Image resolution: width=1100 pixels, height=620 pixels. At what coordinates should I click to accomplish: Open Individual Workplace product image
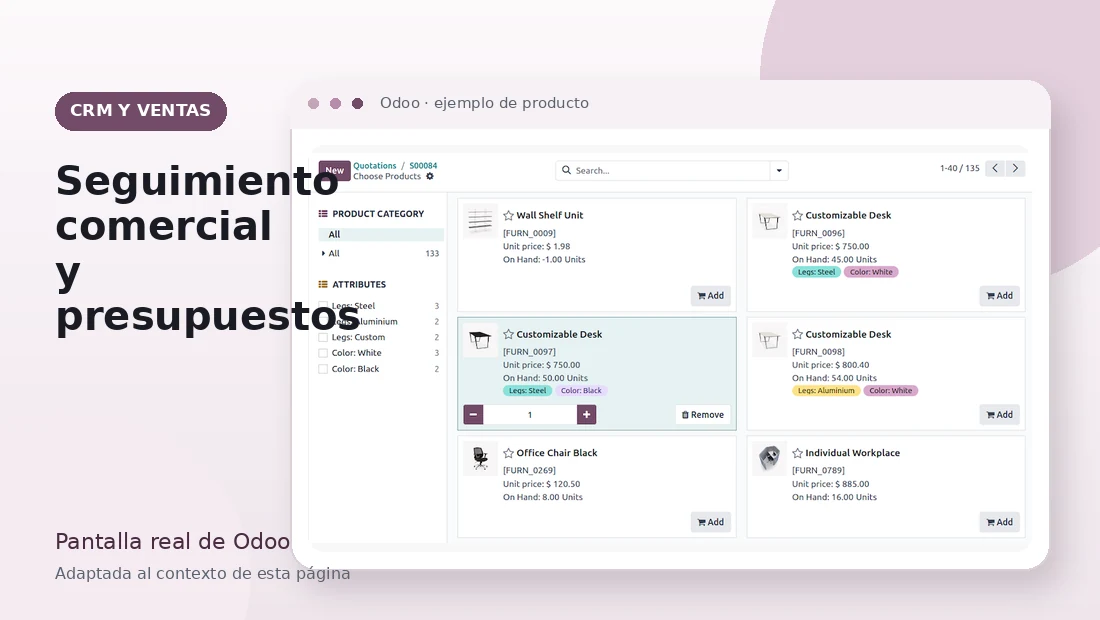coord(770,458)
